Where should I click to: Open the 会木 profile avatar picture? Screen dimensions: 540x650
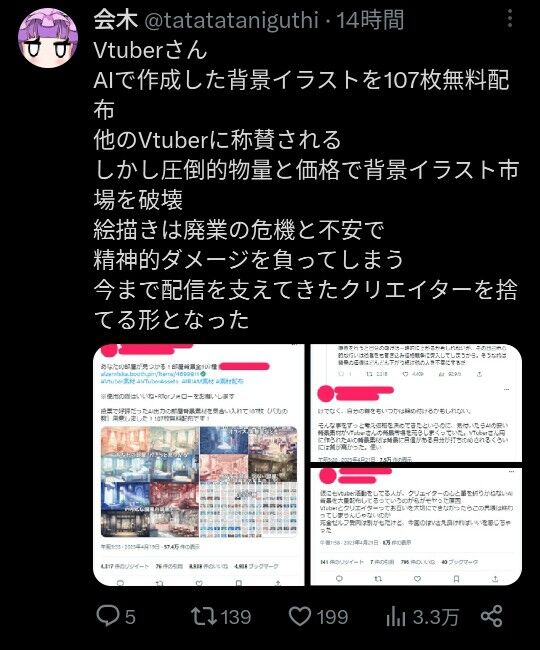click(x=48, y=38)
